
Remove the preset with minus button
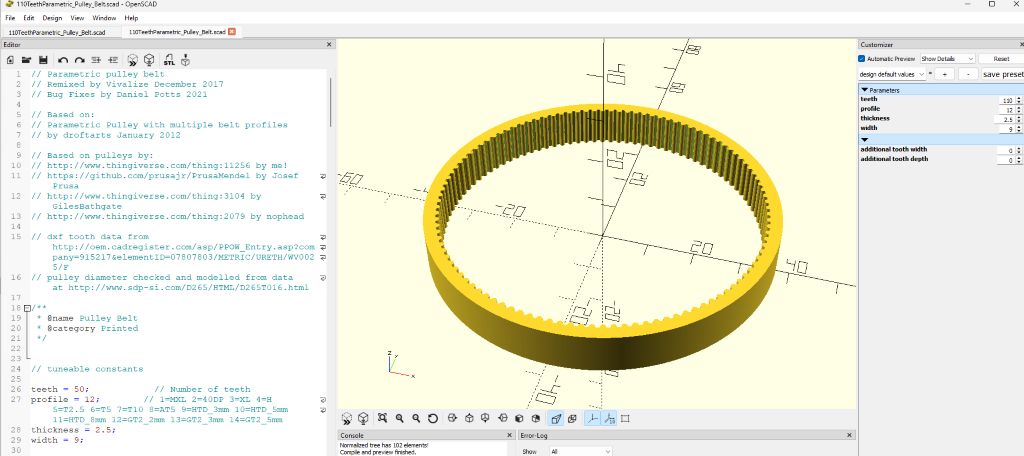tap(968, 74)
